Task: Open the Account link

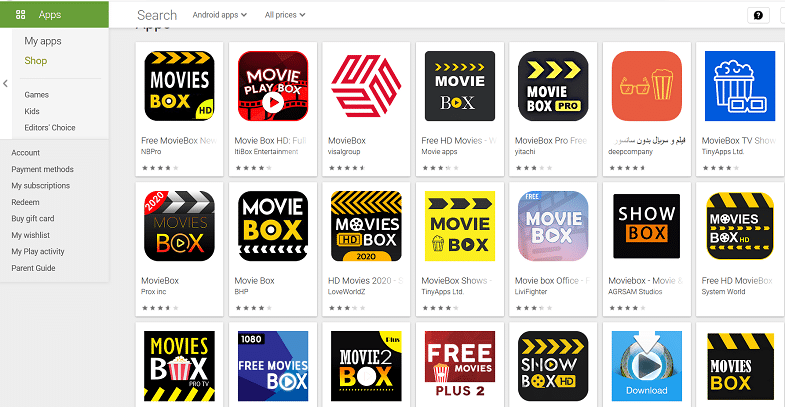Action: [x=26, y=153]
